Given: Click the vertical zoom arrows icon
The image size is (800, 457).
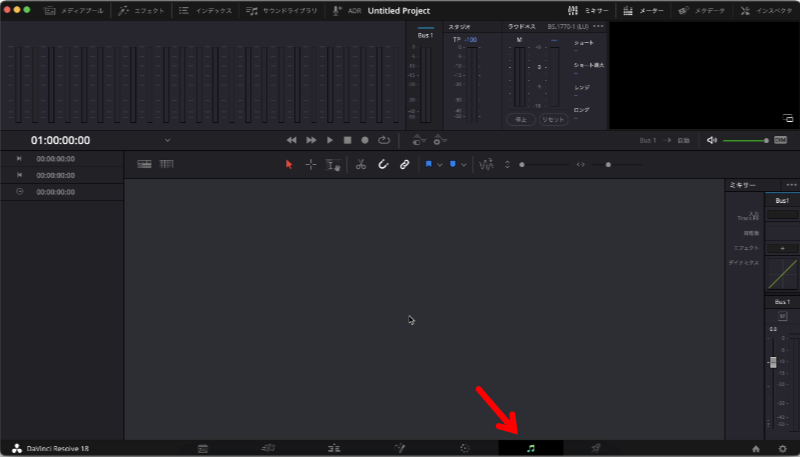Looking at the screenshot, I should (x=507, y=164).
